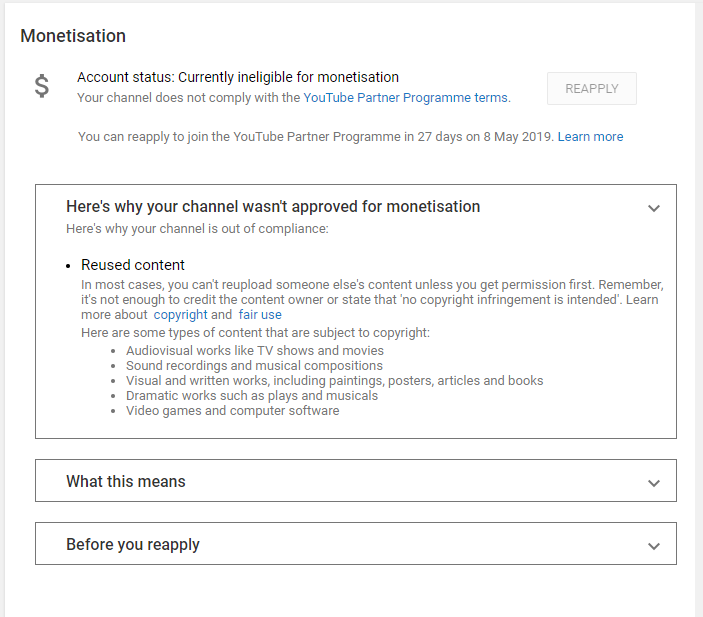Click the reapply in 27 days notice
This screenshot has width=703, height=617.
coord(316,136)
